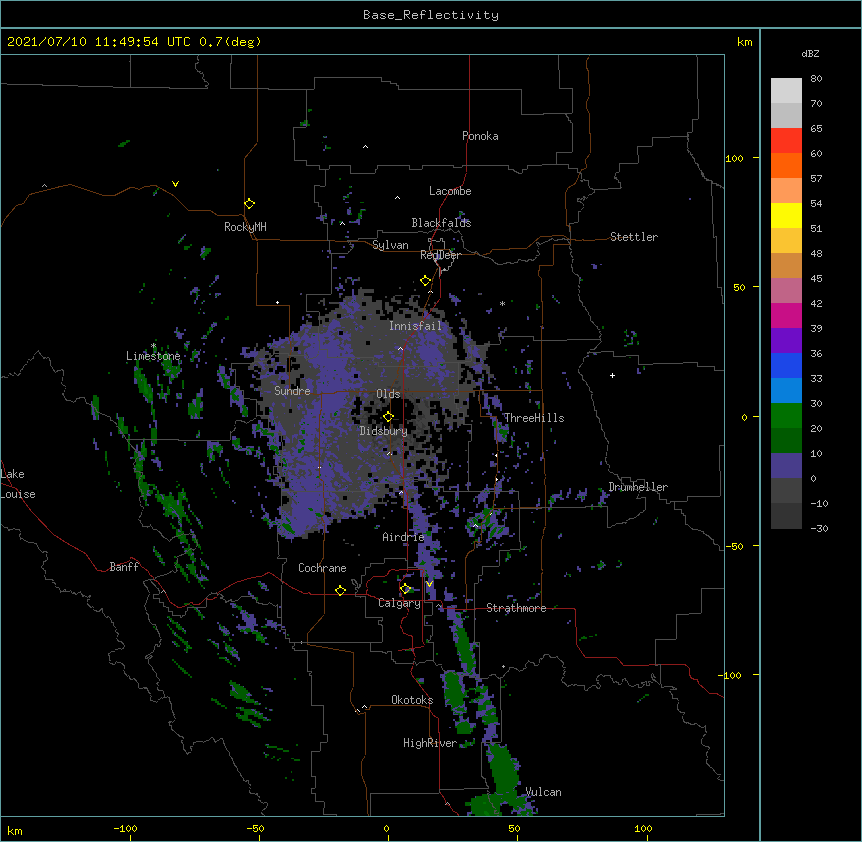This screenshot has width=862, height=842.
Task: Click the yellow 51 dBZ legend swatch
Action: [786, 215]
